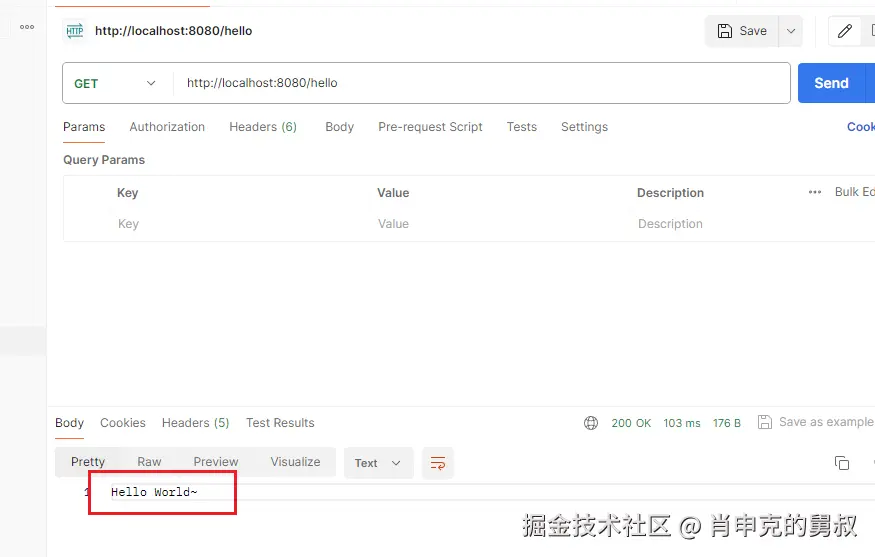The image size is (875, 557).
Task: Click the 103 ms response time
Action: (681, 423)
